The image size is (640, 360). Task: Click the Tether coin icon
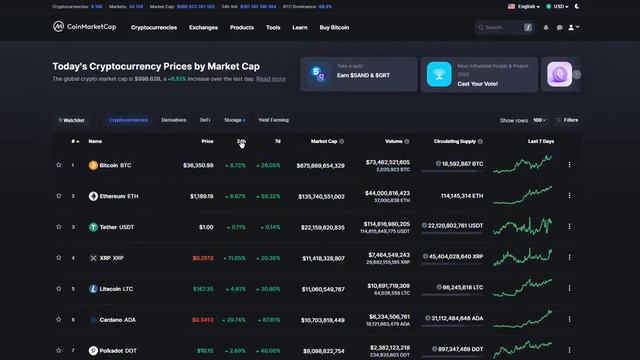[x=93, y=227]
